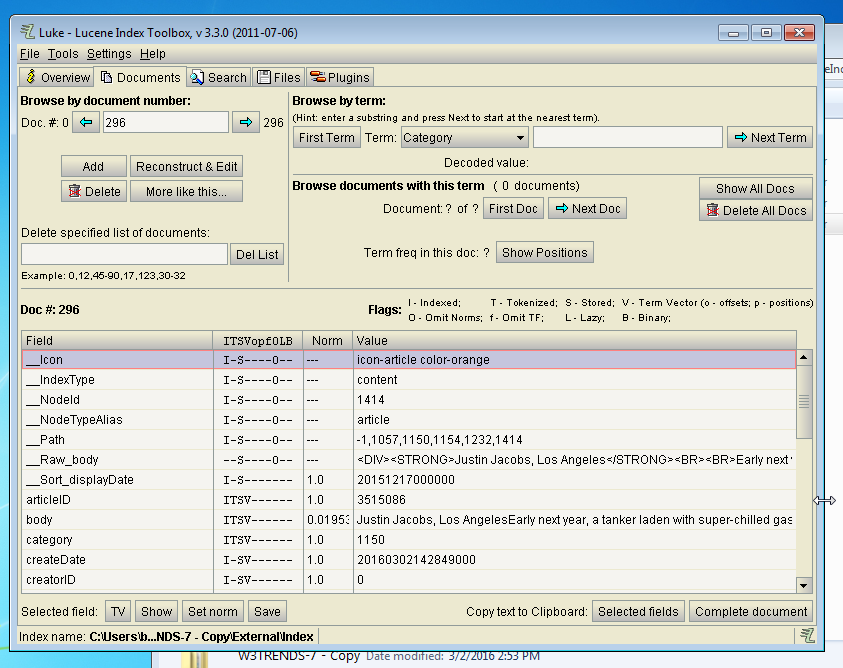Click the Luke icon in status bar
843x668 pixels.
(x=806, y=636)
